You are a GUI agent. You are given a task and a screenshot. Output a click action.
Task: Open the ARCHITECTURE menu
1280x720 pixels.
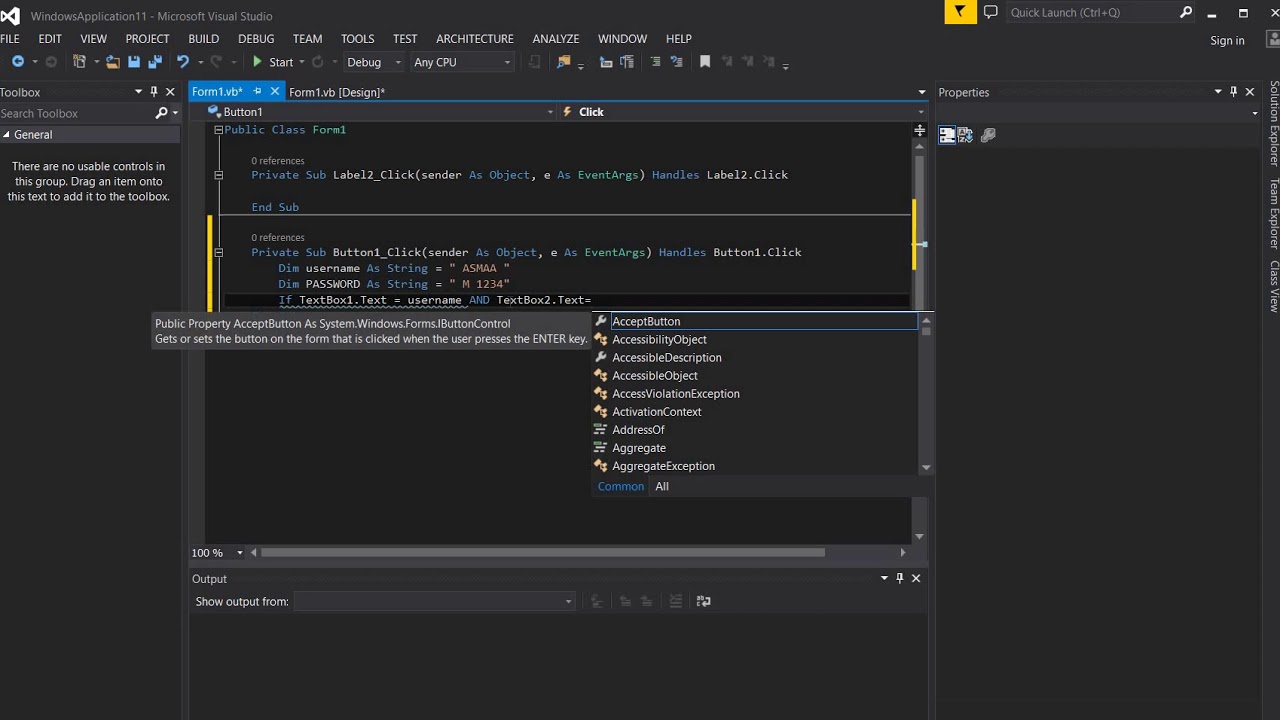coord(475,39)
